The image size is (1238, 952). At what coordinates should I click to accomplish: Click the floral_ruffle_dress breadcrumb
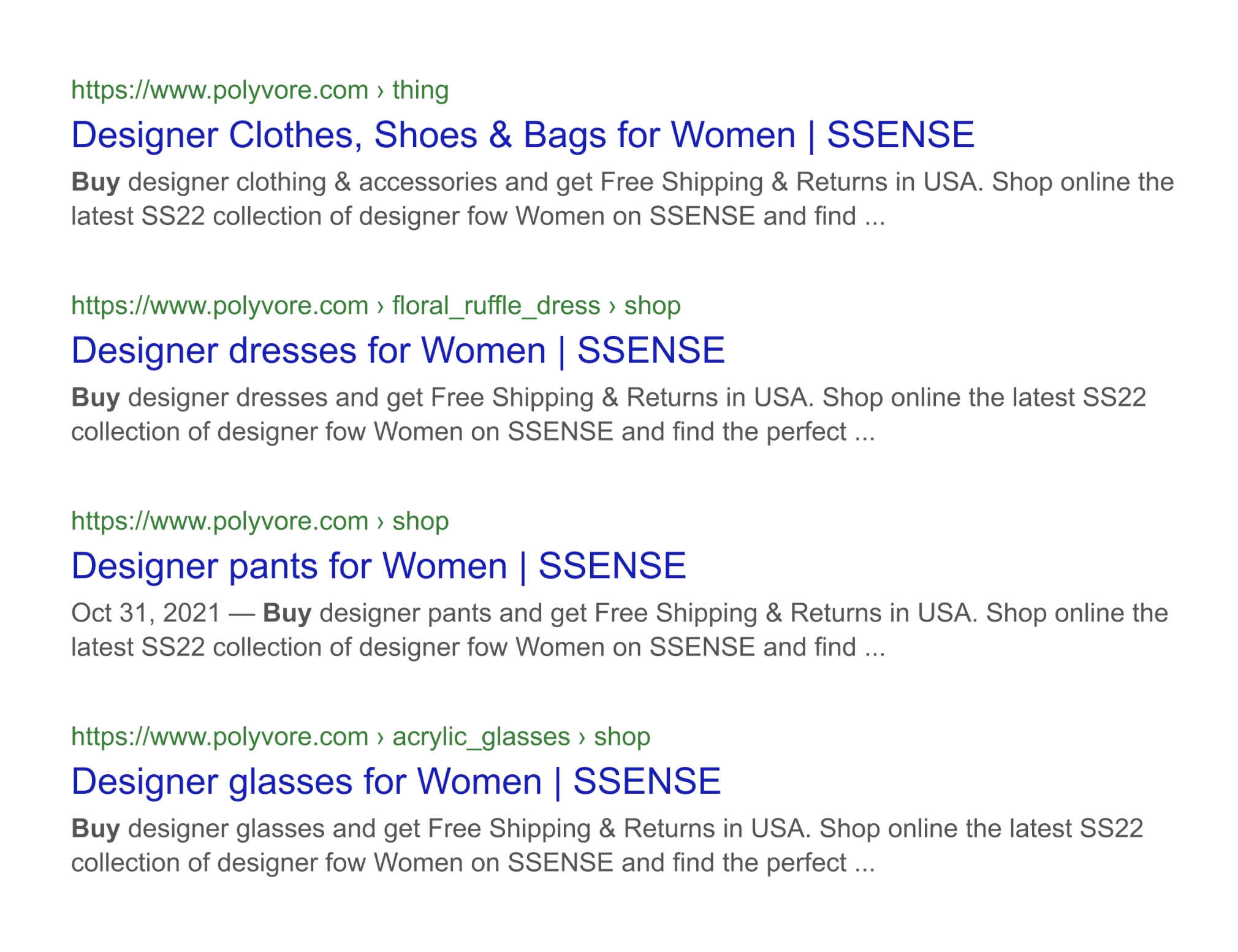pos(494,305)
